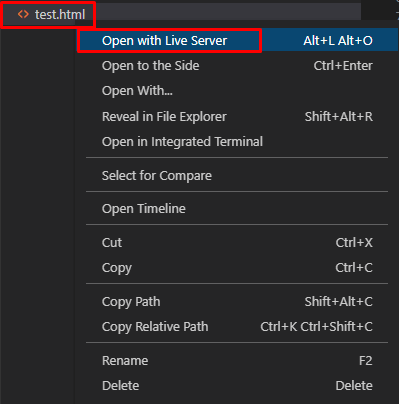This screenshot has height=404, width=399.
Task: Click the Open With... menu entry
Action: pos(237,91)
